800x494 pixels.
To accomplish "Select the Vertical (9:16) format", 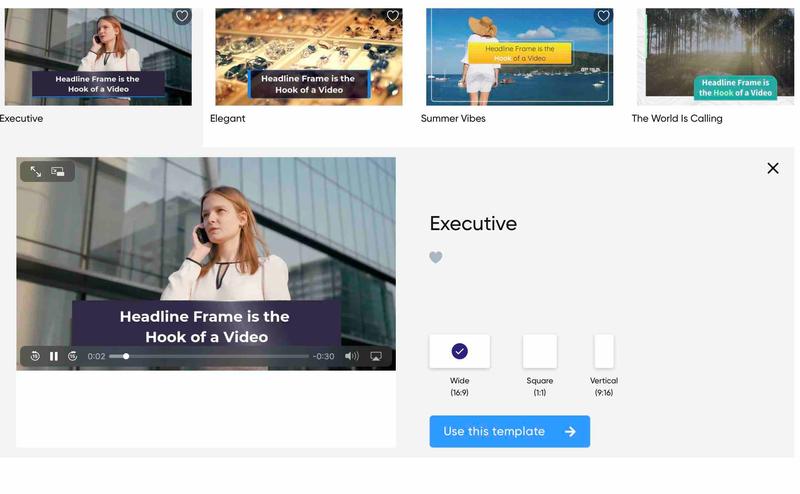I will point(604,352).
